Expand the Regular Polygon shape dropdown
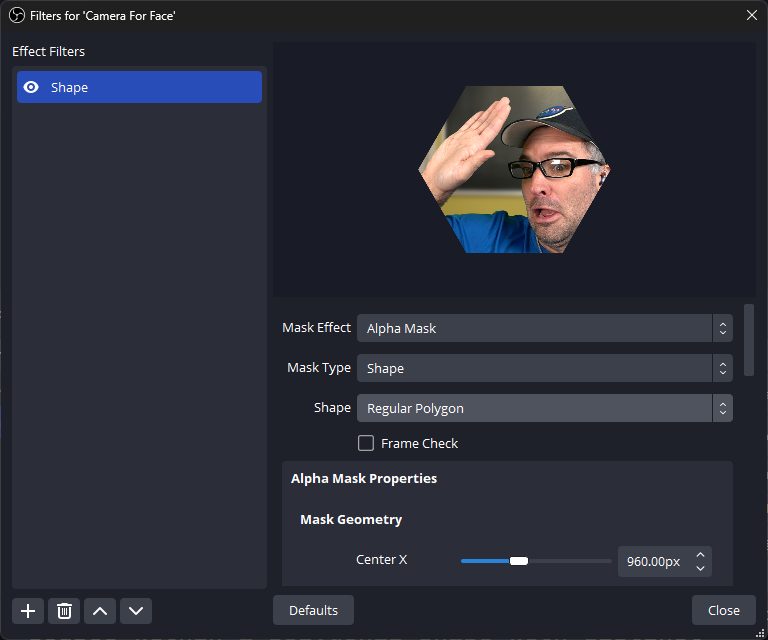This screenshot has width=768, height=640. [544, 408]
